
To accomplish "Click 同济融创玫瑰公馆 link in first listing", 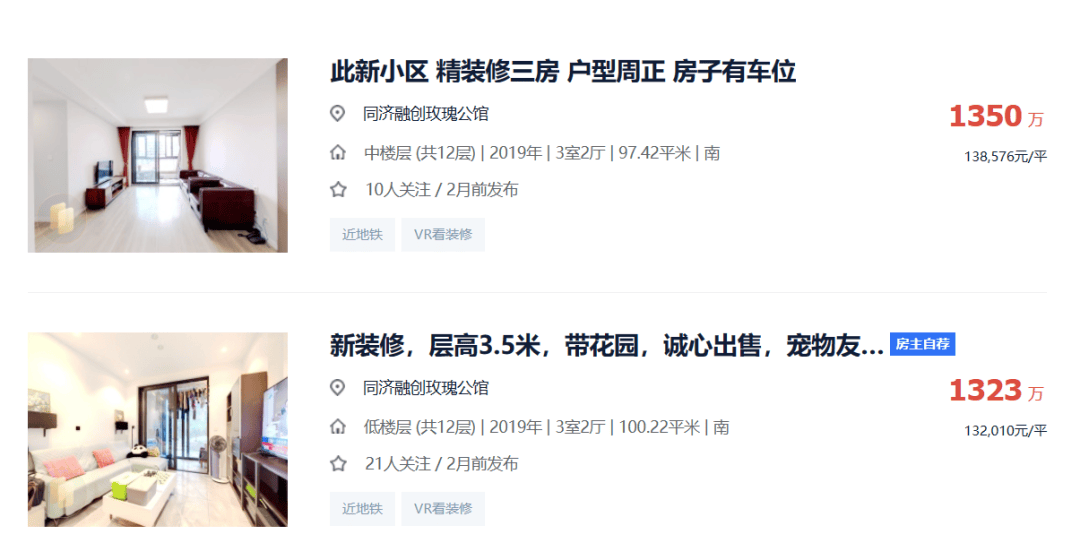I will click(426, 114).
